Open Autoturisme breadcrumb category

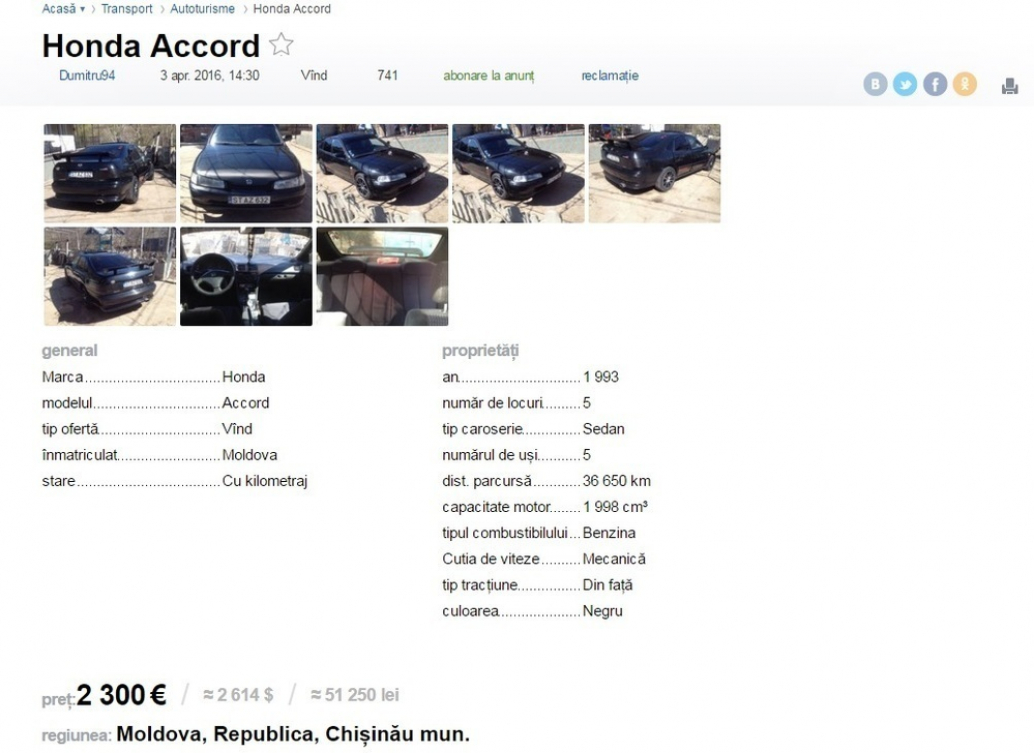click(202, 9)
